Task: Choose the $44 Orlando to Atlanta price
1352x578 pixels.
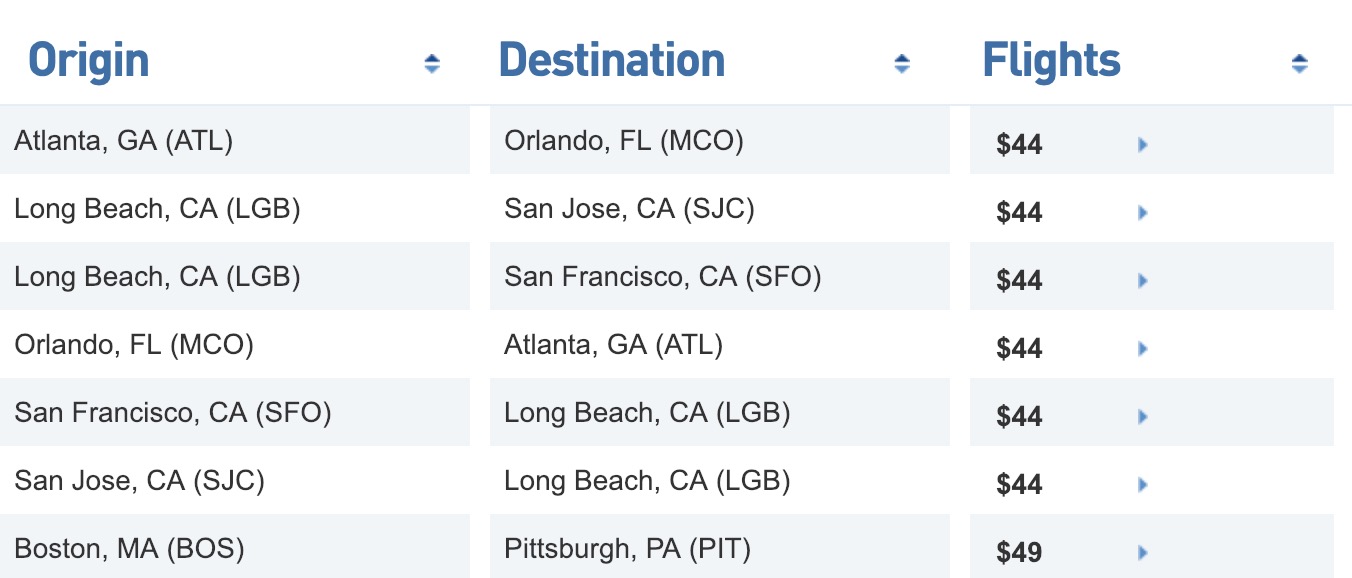Action: click(x=1019, y=349)
